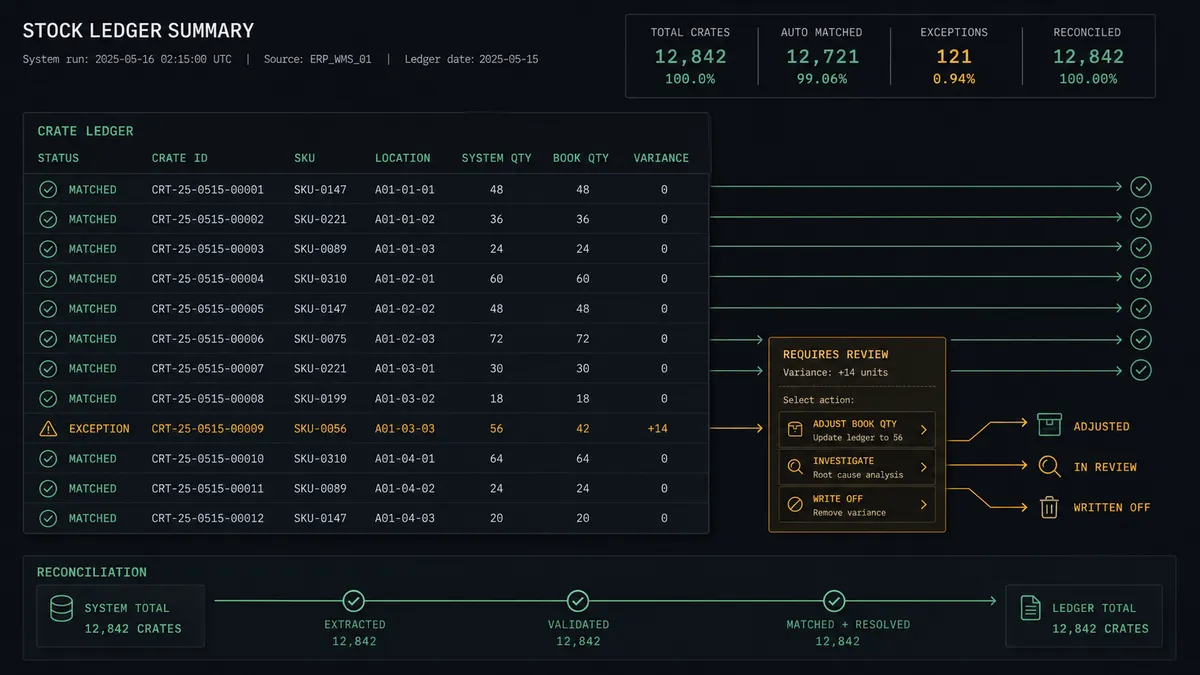The width and height of the screenshot is (1200, 675).
Task: Click the archive box icon next to ADJUSTED
Action: point(1049,424)
